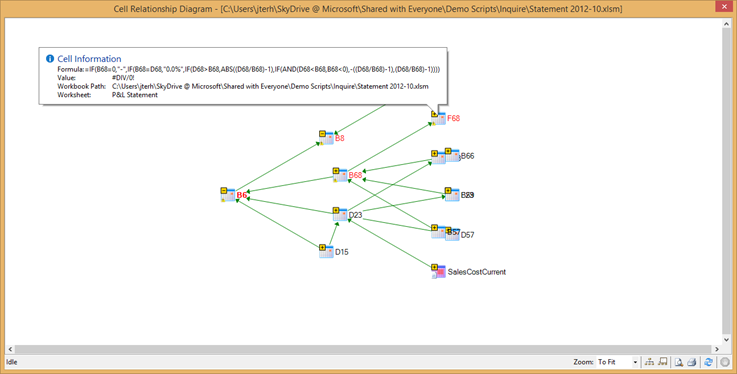Expand the D57 node plus box
Viewport: 737px width, 374px height.
(448, 231)
